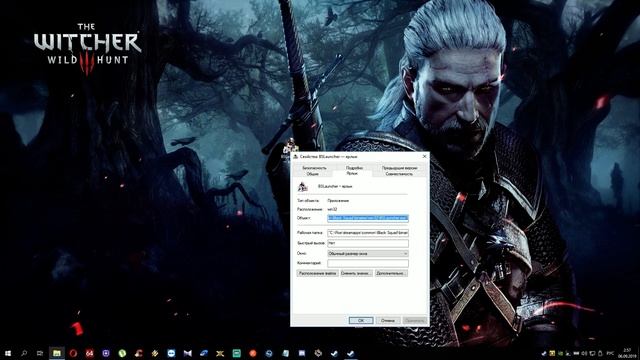
Task: Open taskbar search magnifier
Action: pos(24,353)
